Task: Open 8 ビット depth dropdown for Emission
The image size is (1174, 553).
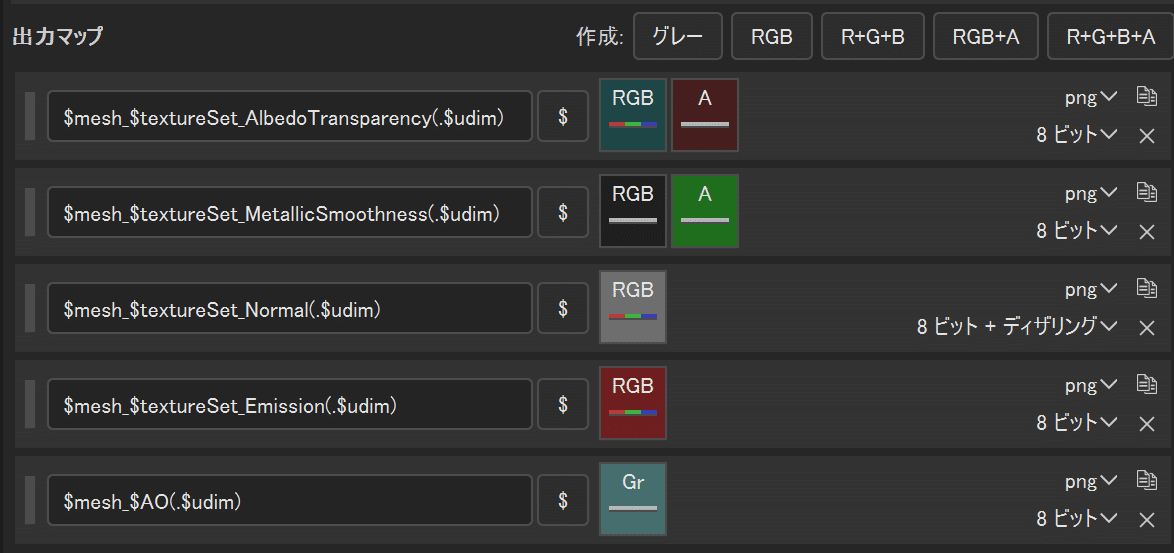Action: coord(1077,422)
